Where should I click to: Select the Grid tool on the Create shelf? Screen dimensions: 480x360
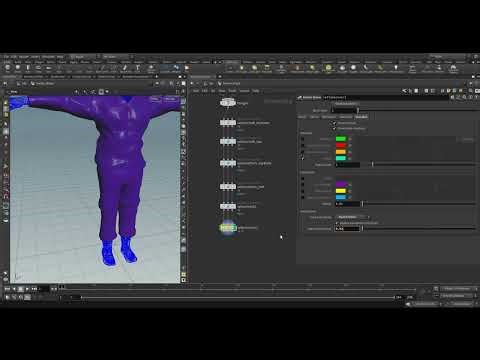49,68
